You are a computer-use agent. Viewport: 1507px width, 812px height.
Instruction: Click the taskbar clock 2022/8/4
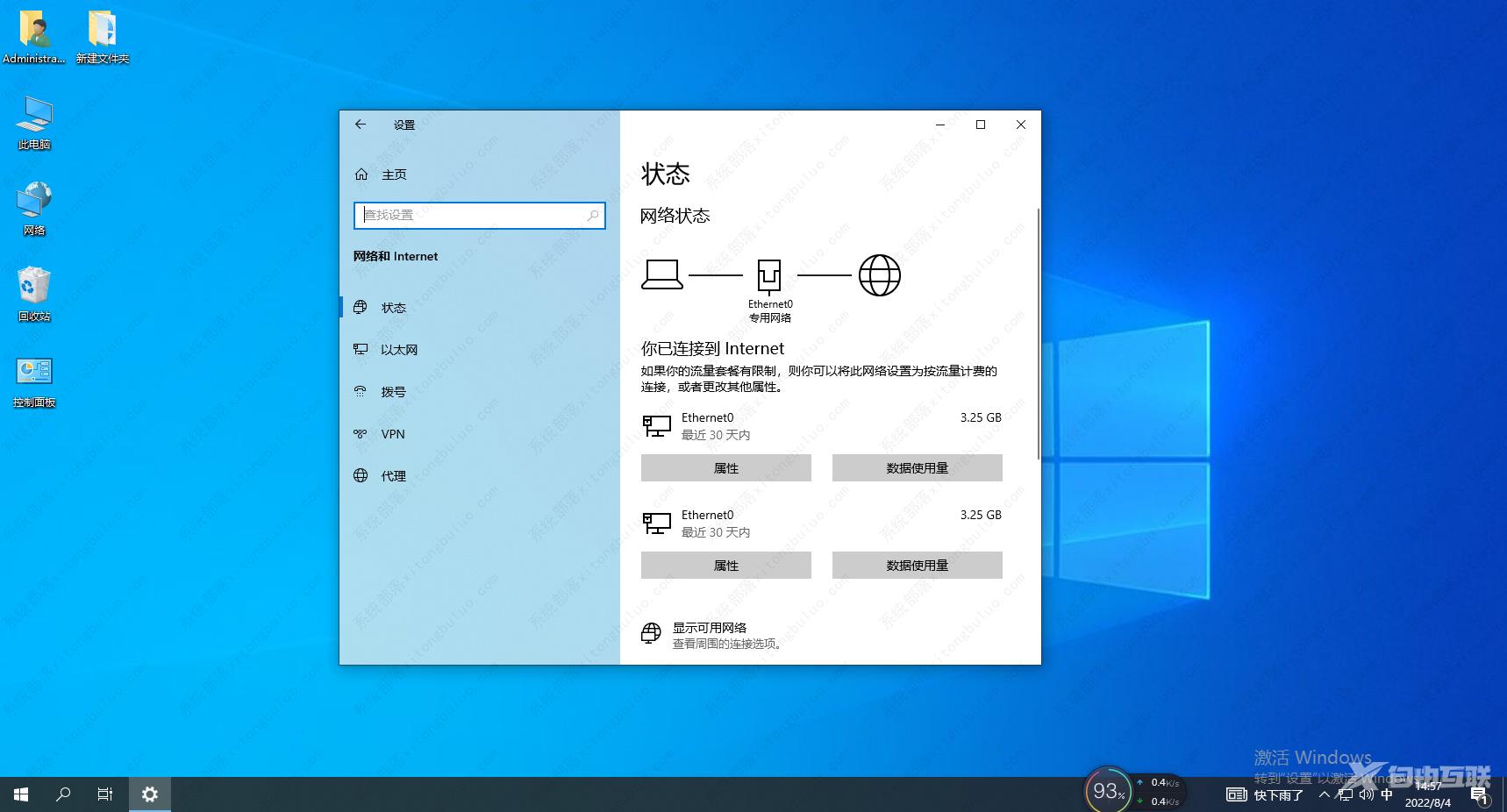(x=1428, y=794)
